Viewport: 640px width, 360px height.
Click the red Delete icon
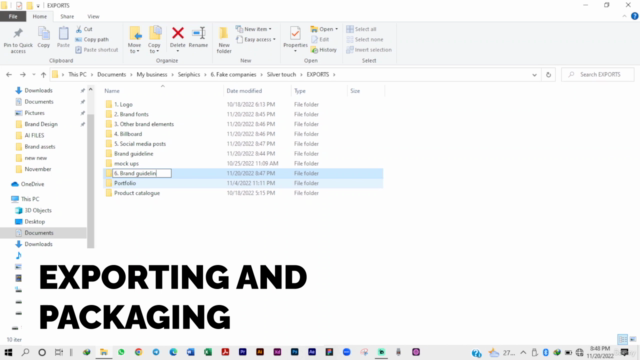click(x=178, y=33)
